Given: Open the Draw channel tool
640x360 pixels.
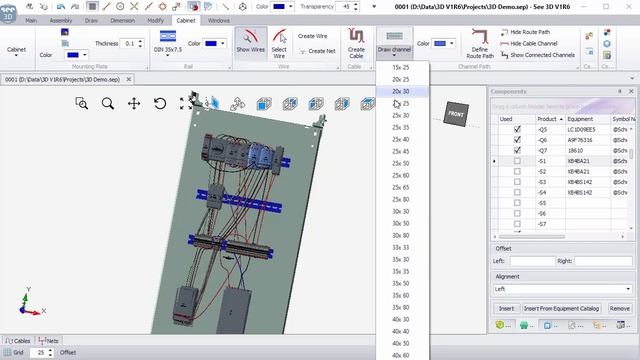Looking at the screenshot, I should point(394,40).
